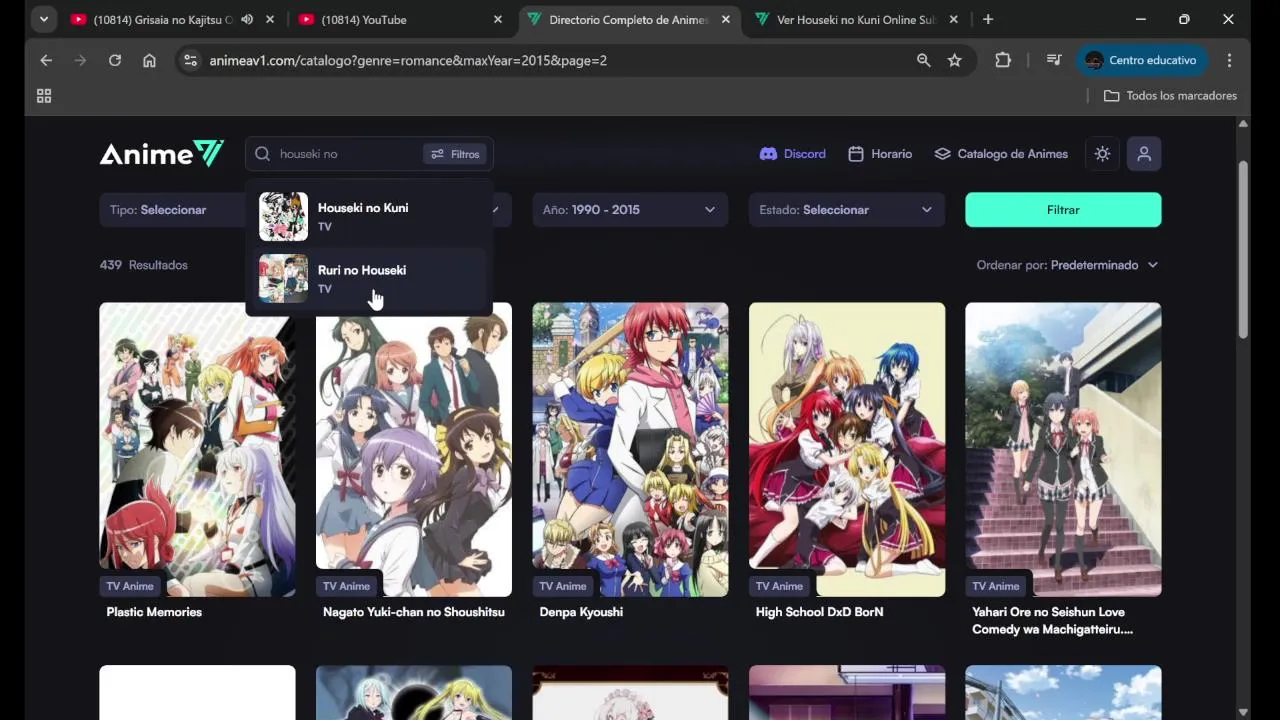This screenshot has height=720, width=1280.
Task: Open the Denpa Kyoushi poster
Action: [630, 449]
